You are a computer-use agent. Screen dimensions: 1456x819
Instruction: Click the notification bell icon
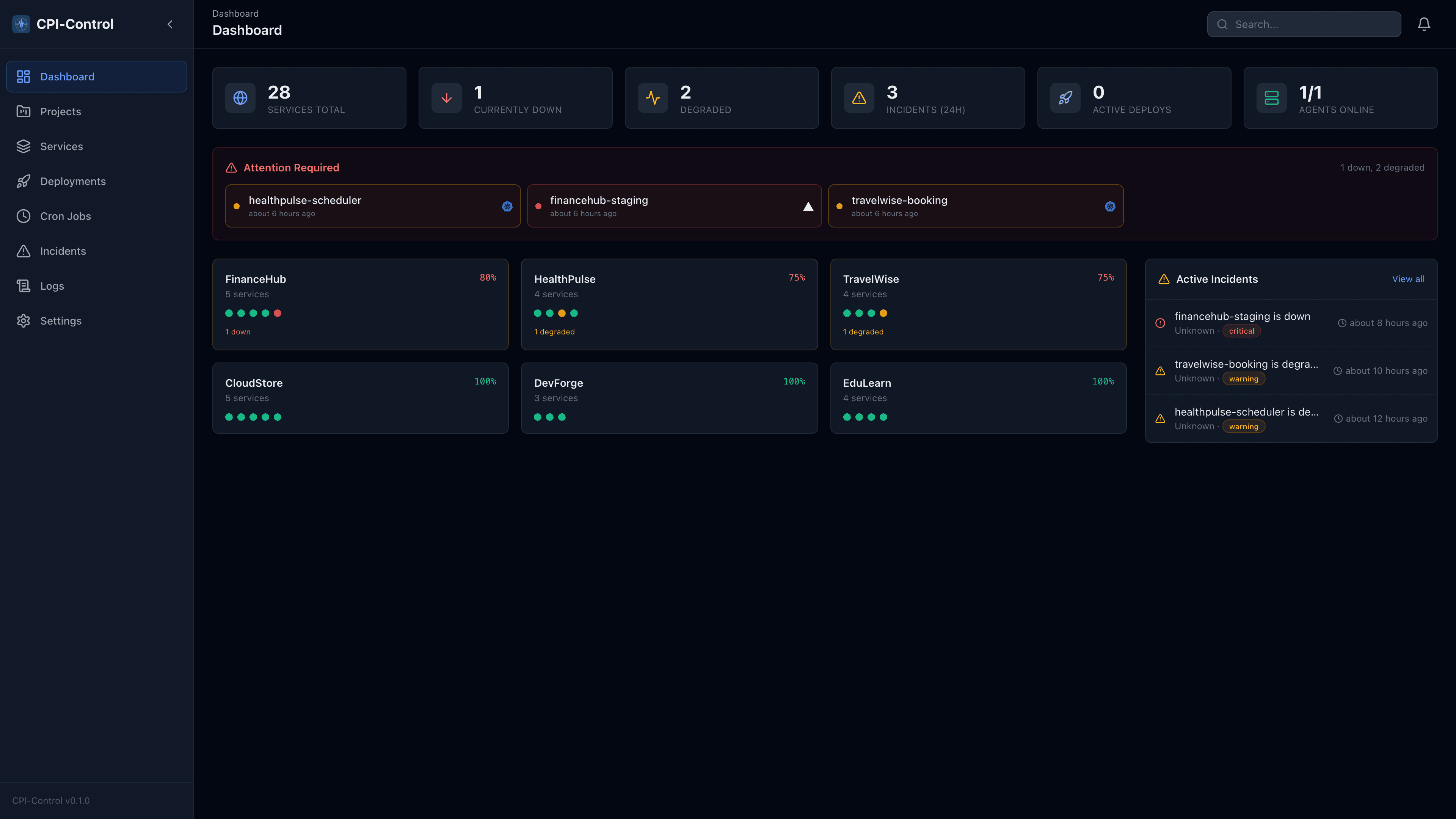tap(1424, 24)
